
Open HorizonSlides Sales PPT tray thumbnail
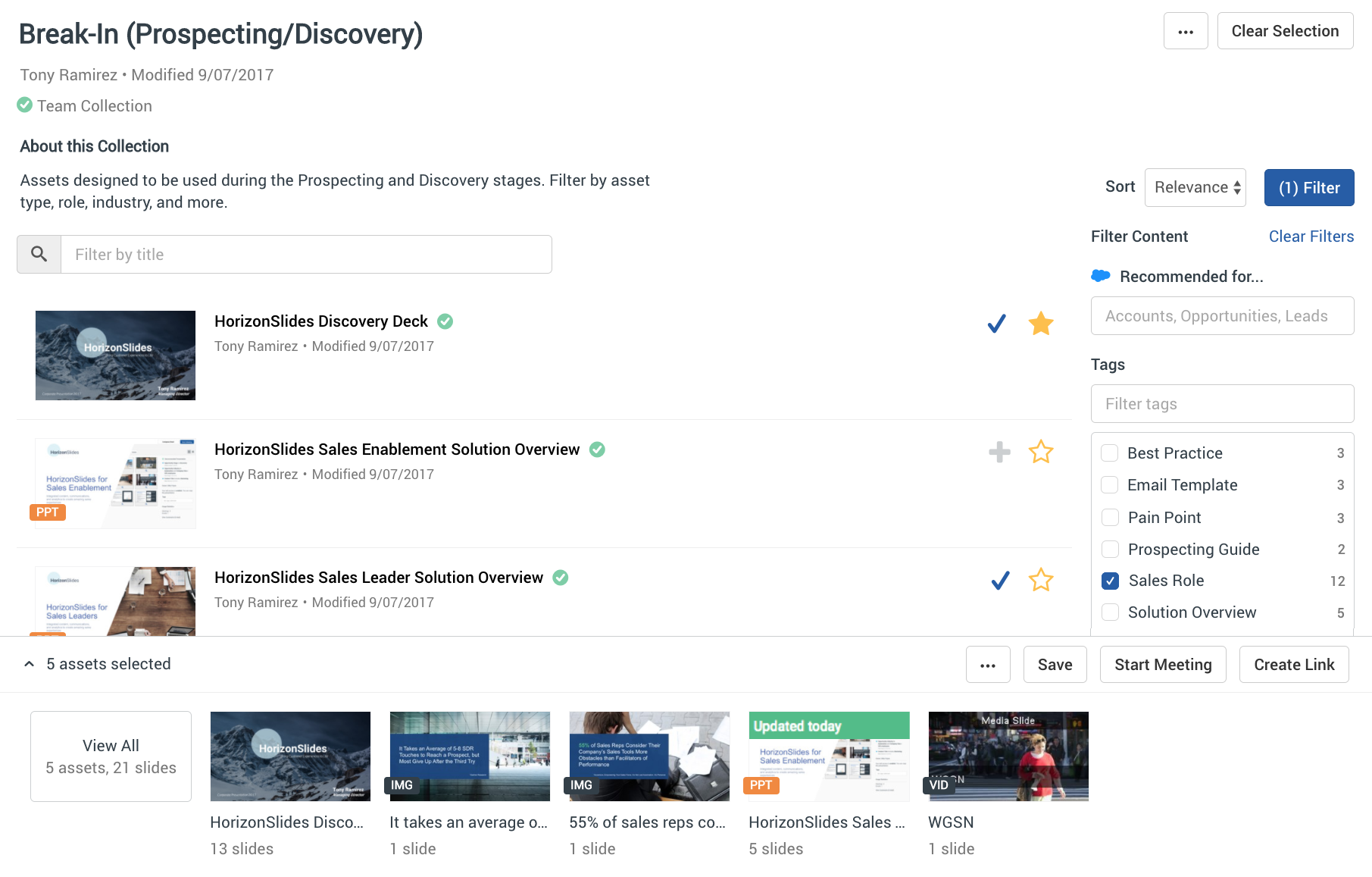829,756
